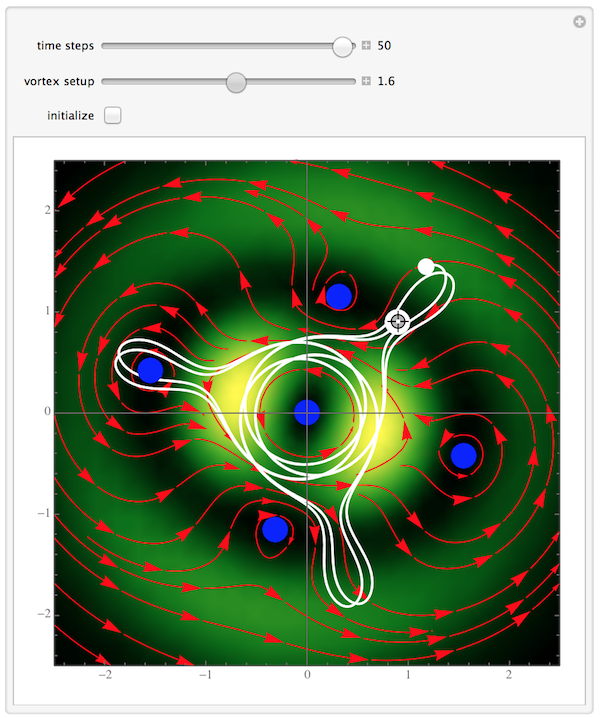600x718 pixels.
Task: Click the blue vortex on the left side
Action: pos(150,370)
